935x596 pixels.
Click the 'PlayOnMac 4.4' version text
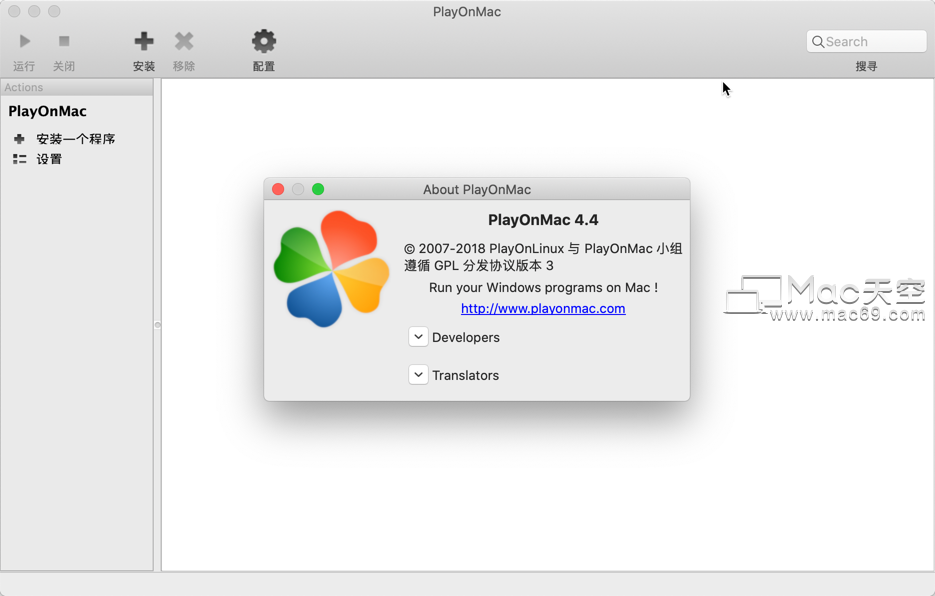(543, 220)
